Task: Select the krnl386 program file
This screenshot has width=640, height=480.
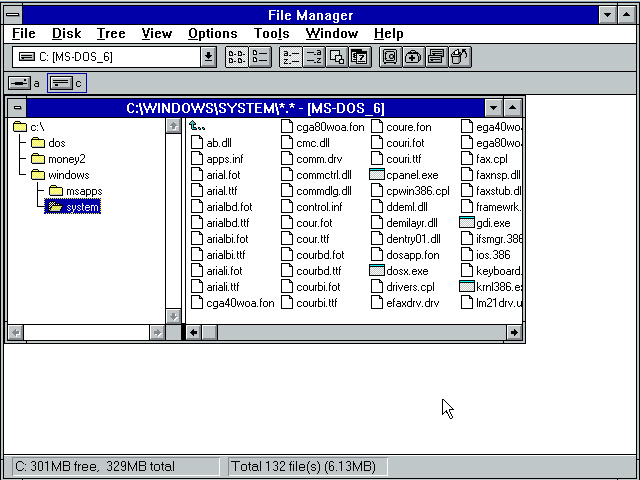Action: click(491, 287)
